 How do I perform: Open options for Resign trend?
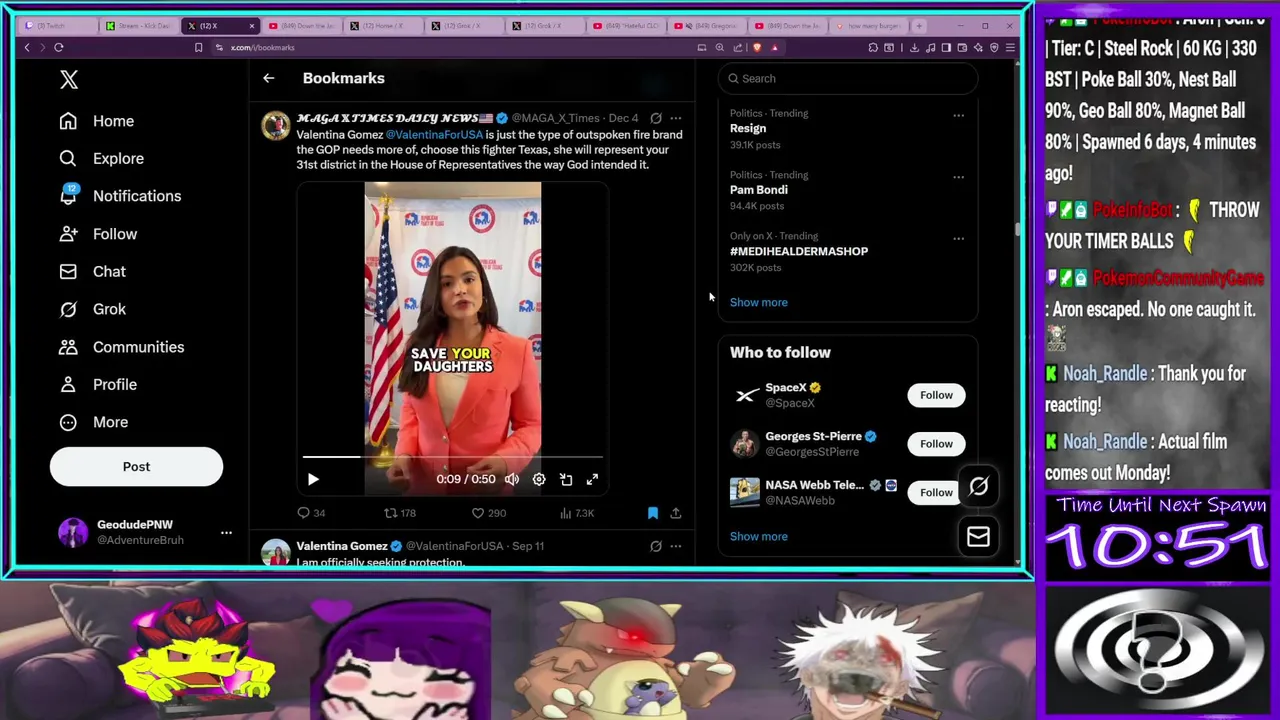pyautogui.click(x=958, y=115)
